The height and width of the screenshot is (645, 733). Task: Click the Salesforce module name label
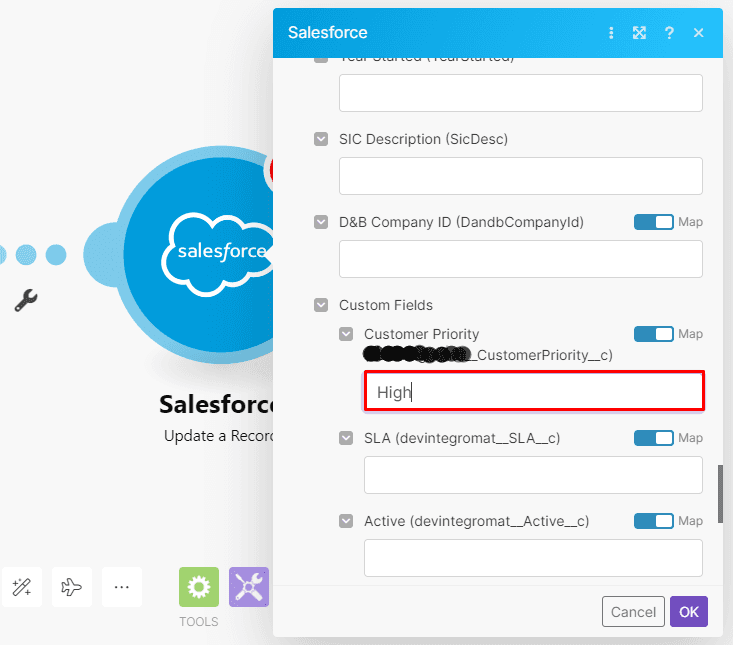pos(217,404)
